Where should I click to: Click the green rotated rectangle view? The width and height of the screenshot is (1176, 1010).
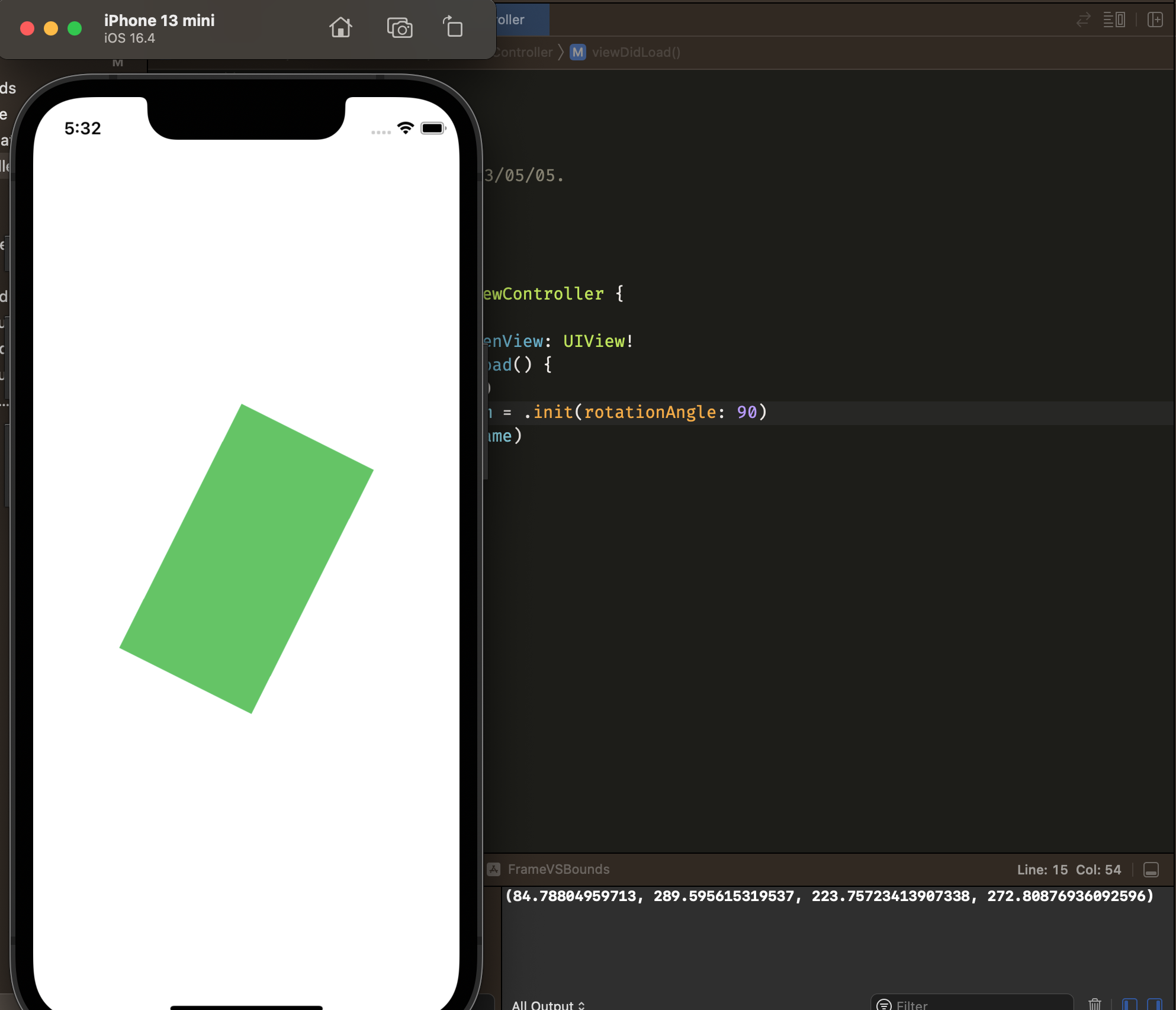(246, 558)
